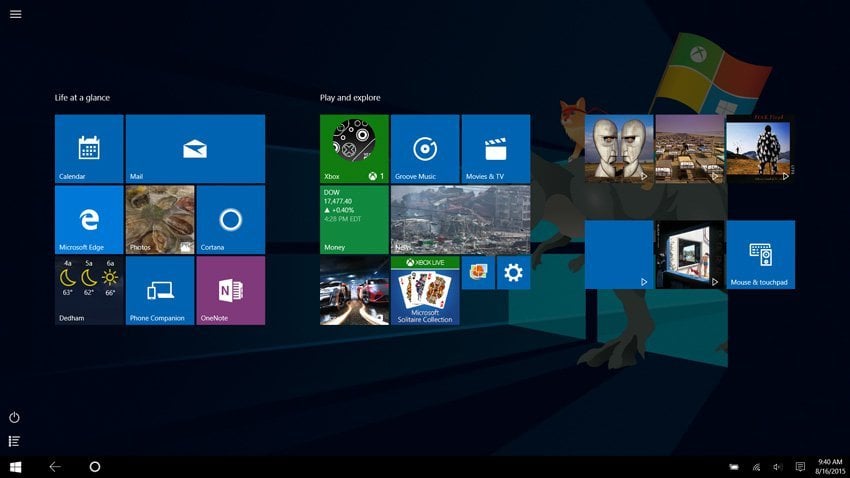Open the Money tile showing DOW
Viewport: 850px width, 478px height.
pyautogui.click(x=354, y=219)
